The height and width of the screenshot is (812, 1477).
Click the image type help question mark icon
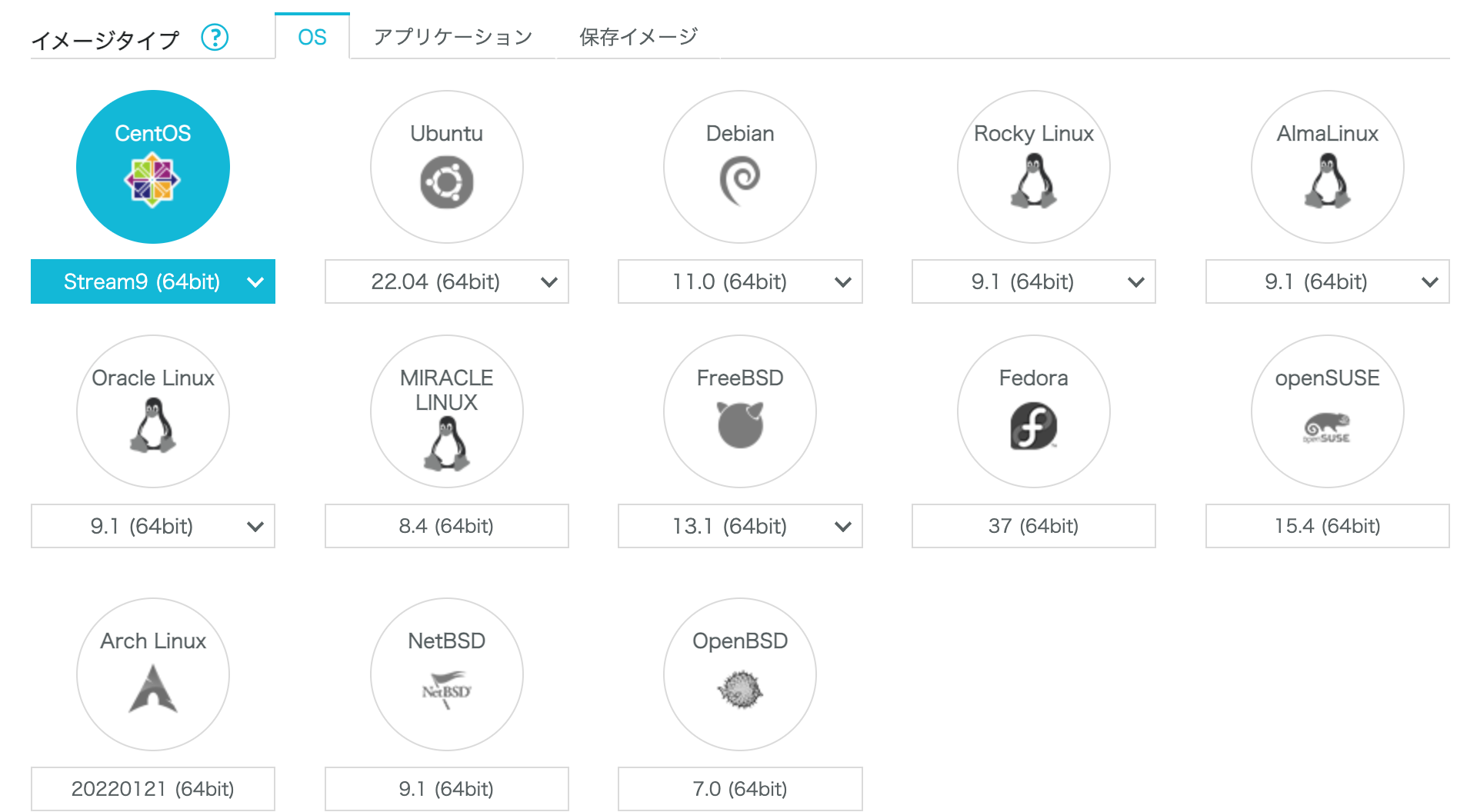point(215,37)
